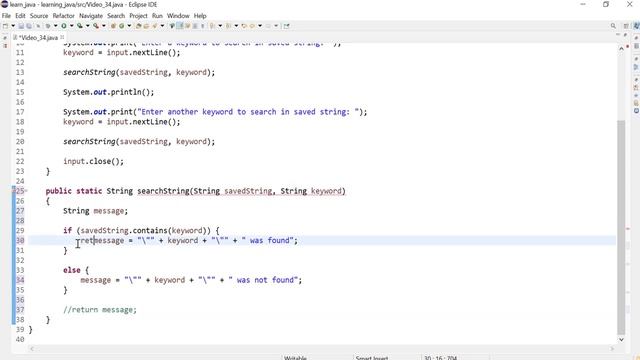This screenshot has height=360, width=640.
Task: Click the External Tools toolbar icon
Action: [95, 26]
